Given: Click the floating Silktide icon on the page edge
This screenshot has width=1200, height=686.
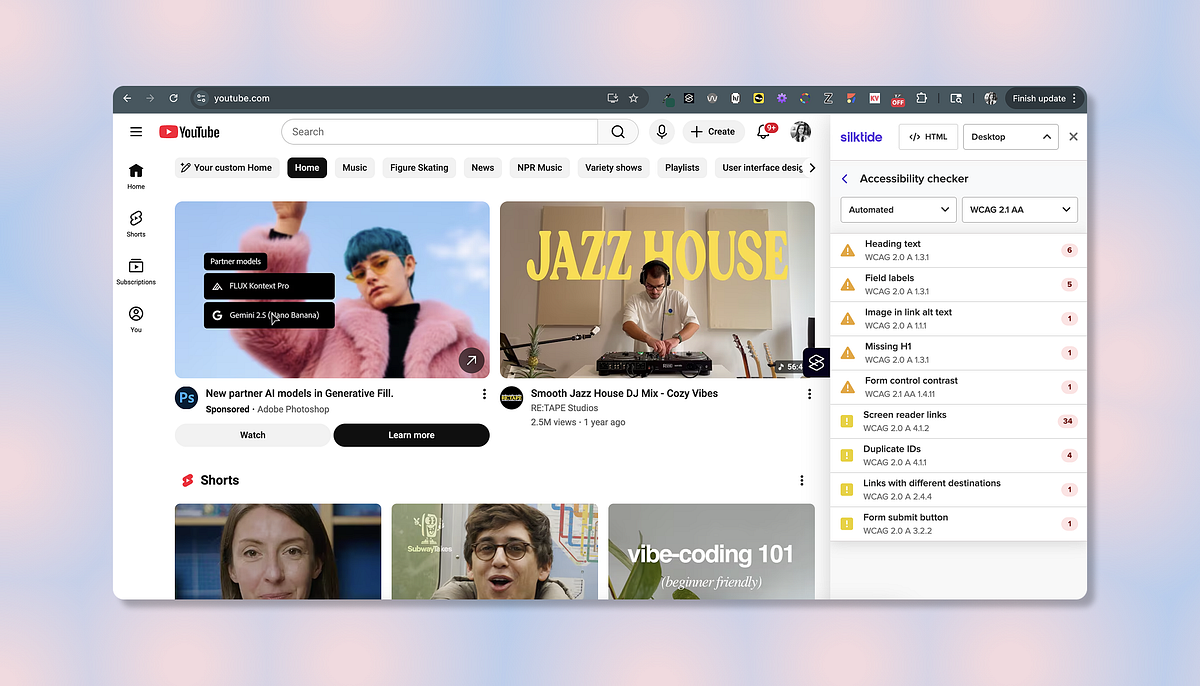Looking at the screenshot, I should click(816, 363).
